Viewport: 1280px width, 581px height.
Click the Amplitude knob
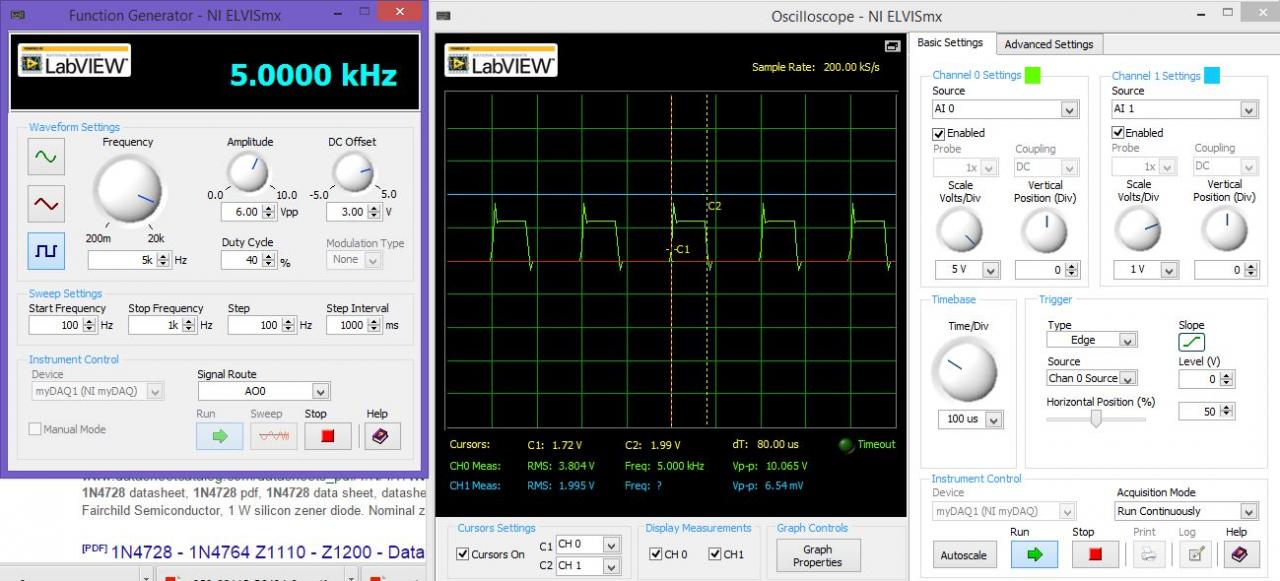(x=247, y=172)
